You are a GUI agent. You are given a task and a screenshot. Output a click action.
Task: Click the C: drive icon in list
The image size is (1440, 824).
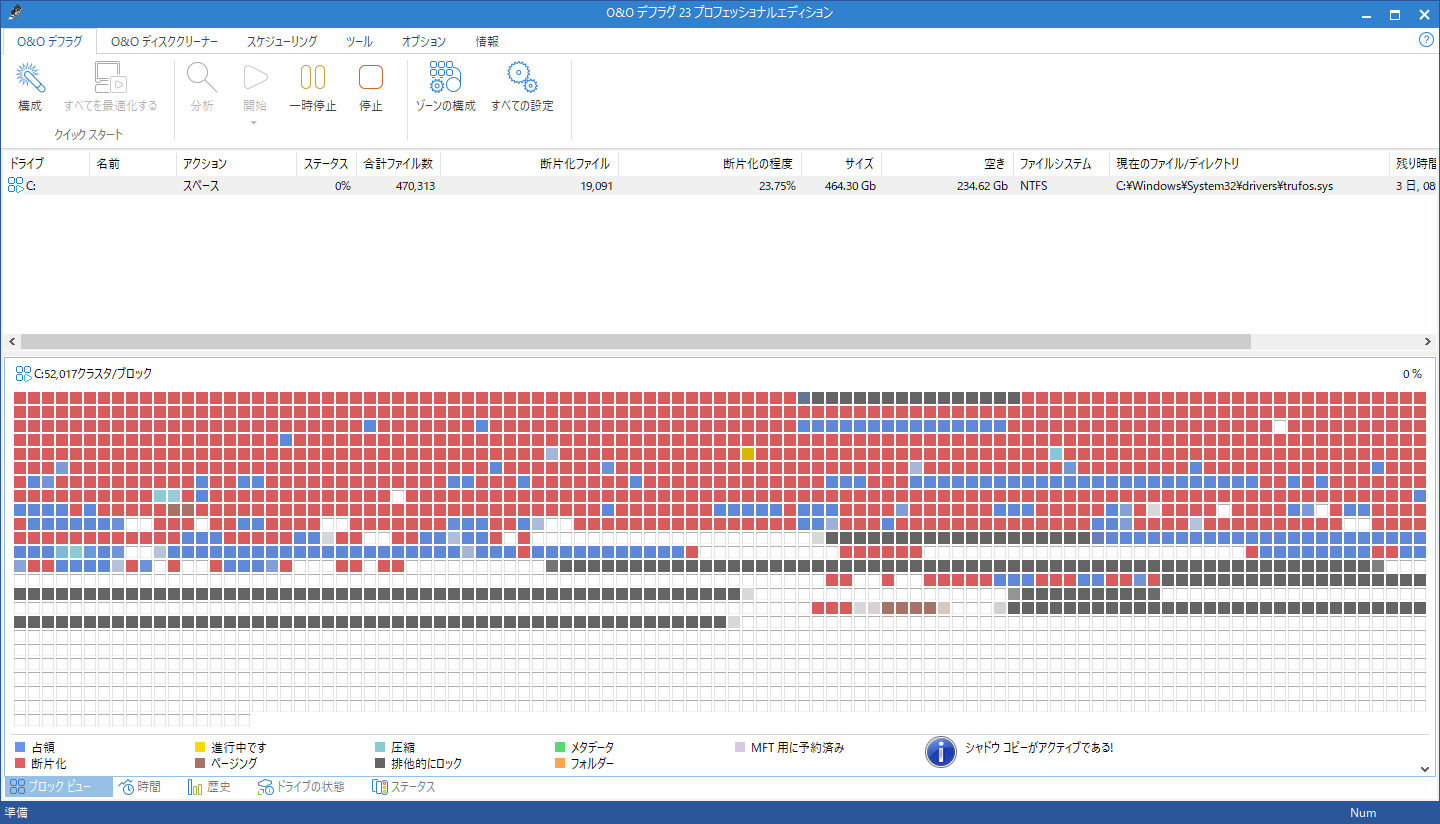[15, 186]
